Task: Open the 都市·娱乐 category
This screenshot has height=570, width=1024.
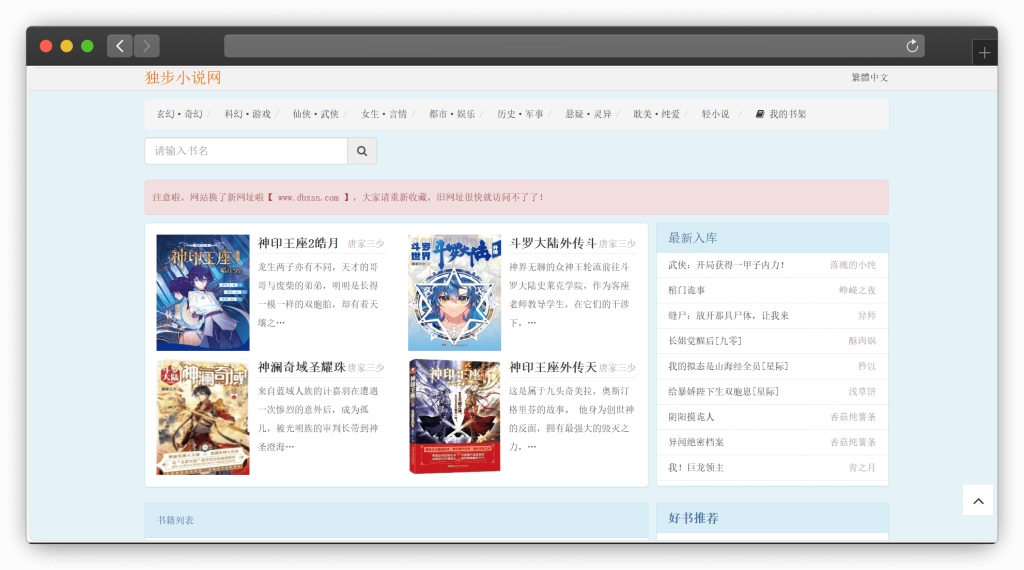Action: 452,114
